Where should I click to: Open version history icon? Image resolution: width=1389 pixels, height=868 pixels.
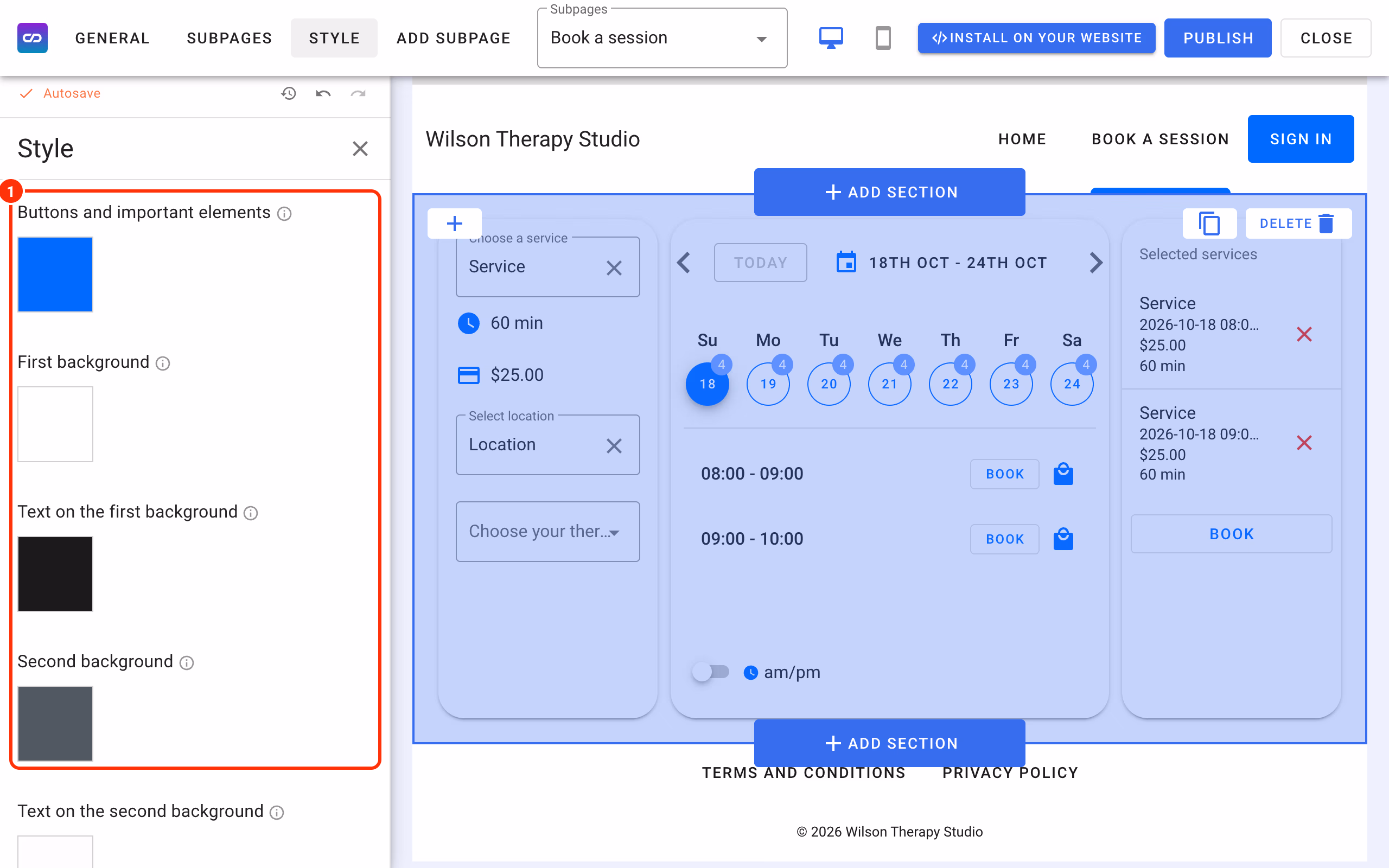[x=289, y=93]
